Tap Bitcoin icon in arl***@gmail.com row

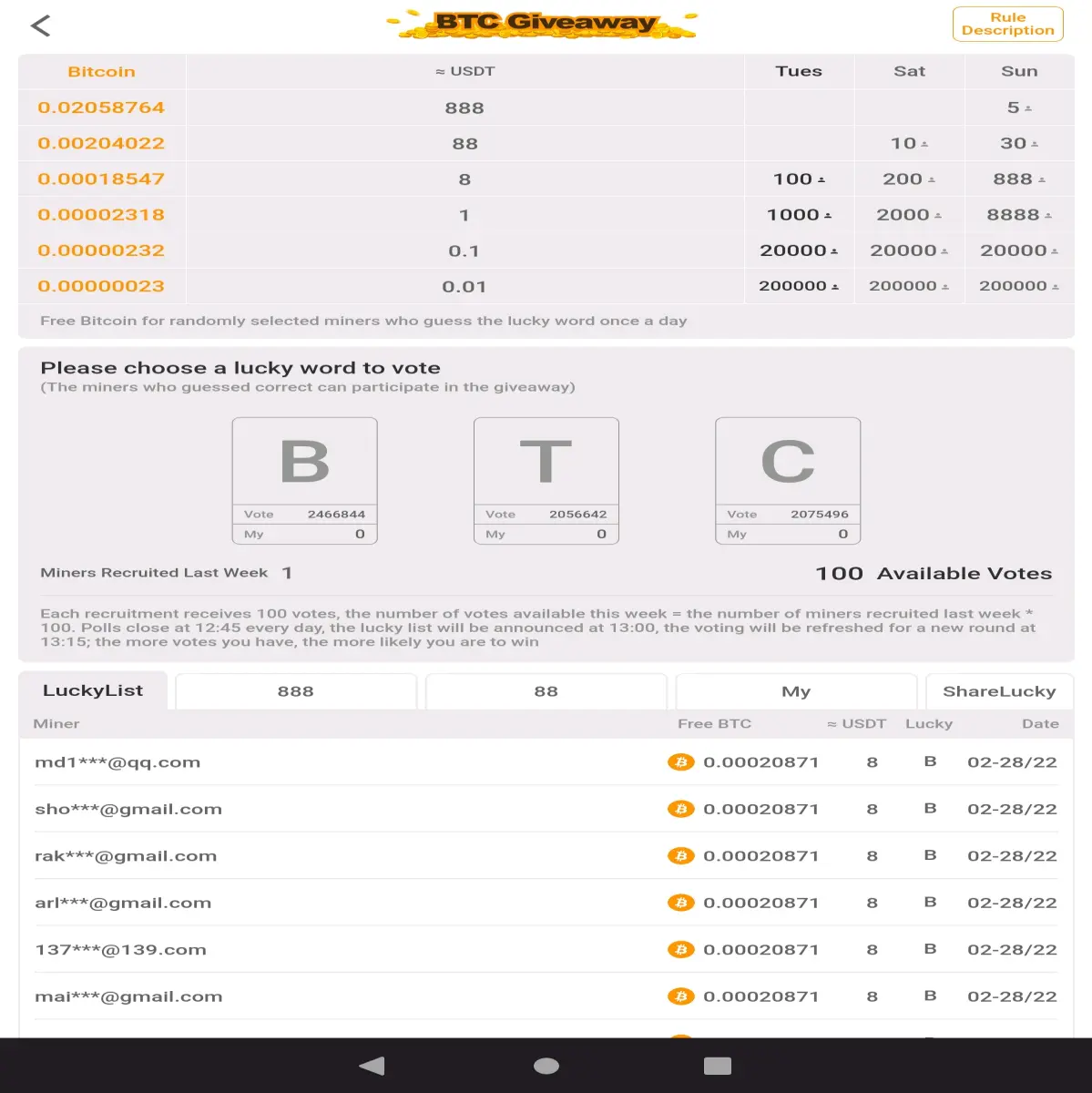coord(680,903)
